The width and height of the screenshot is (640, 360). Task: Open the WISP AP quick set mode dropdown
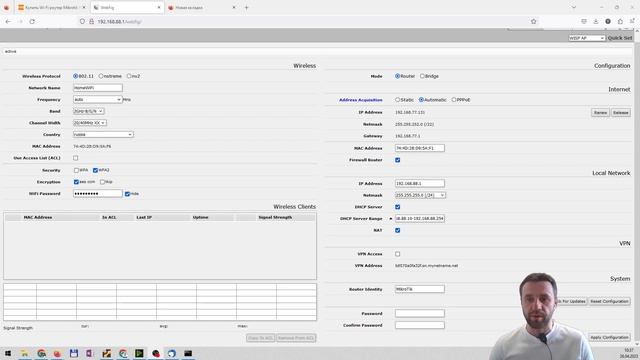(x=587, y=38)
